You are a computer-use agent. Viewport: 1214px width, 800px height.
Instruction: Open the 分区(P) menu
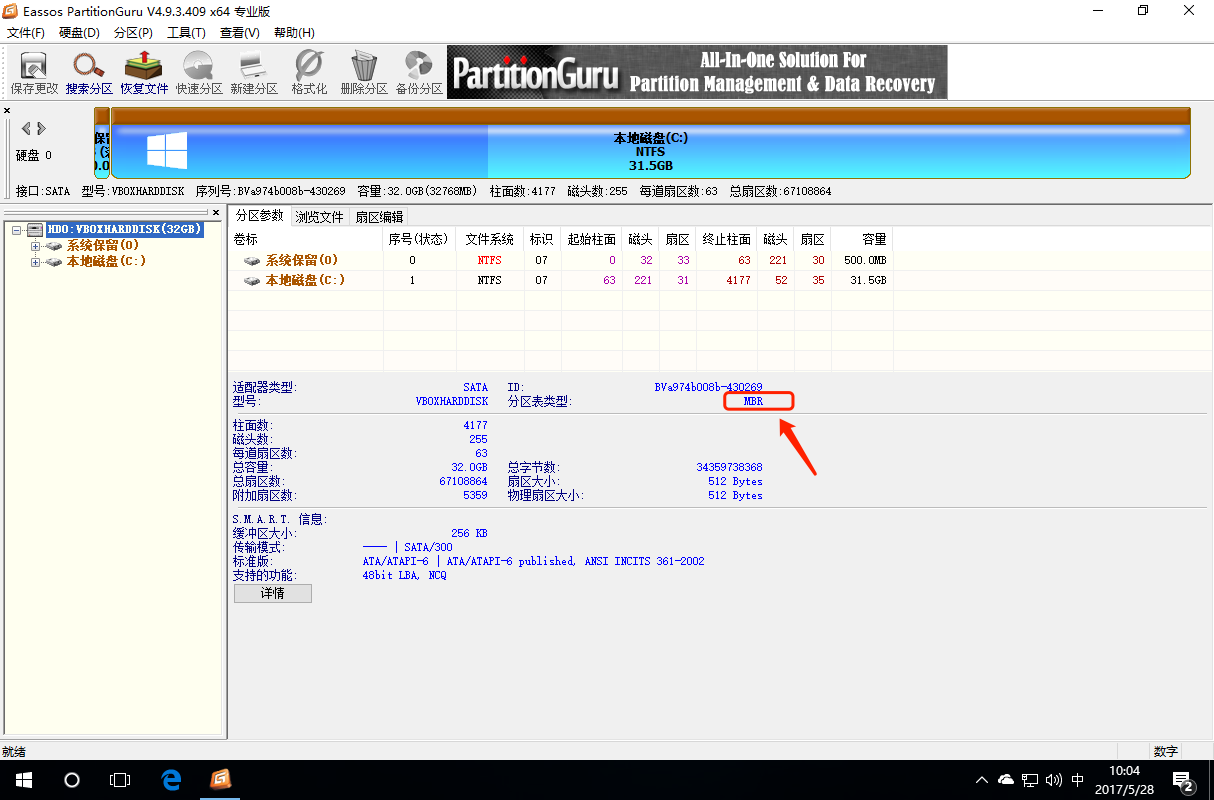[x=133, y=33]
